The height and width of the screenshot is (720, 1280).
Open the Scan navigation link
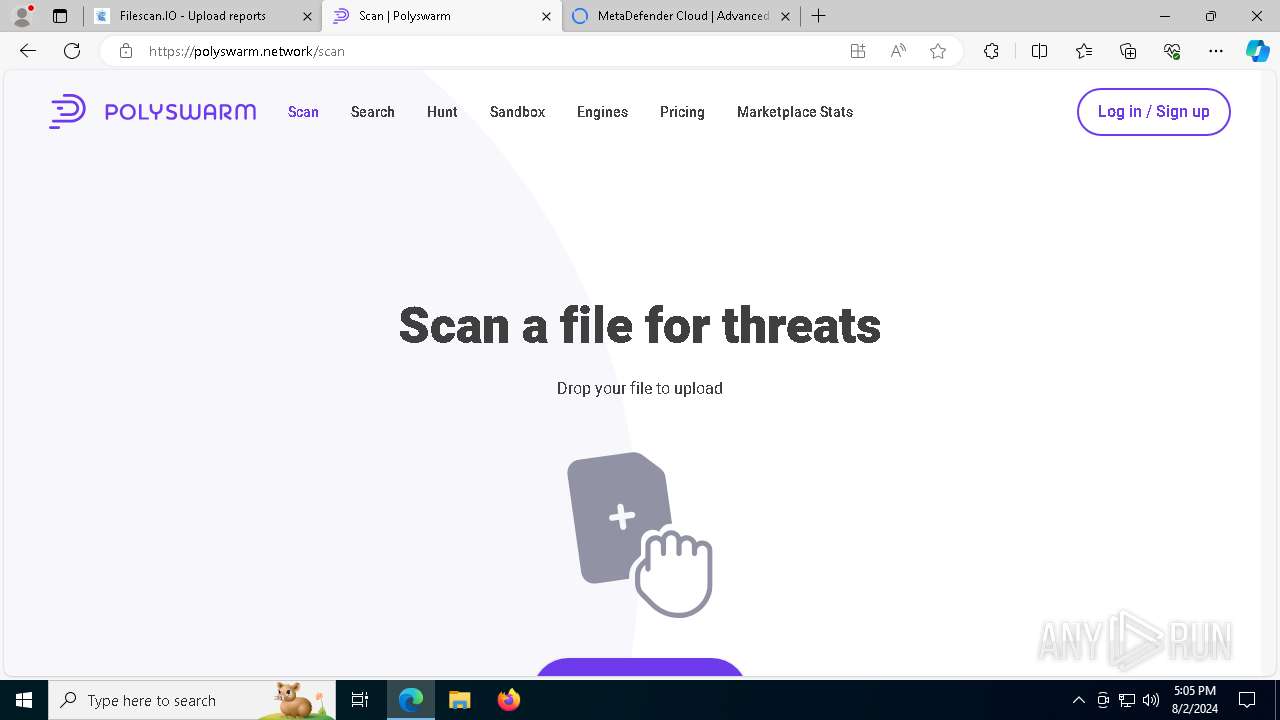pyautogui.click(x=303, y=112)
